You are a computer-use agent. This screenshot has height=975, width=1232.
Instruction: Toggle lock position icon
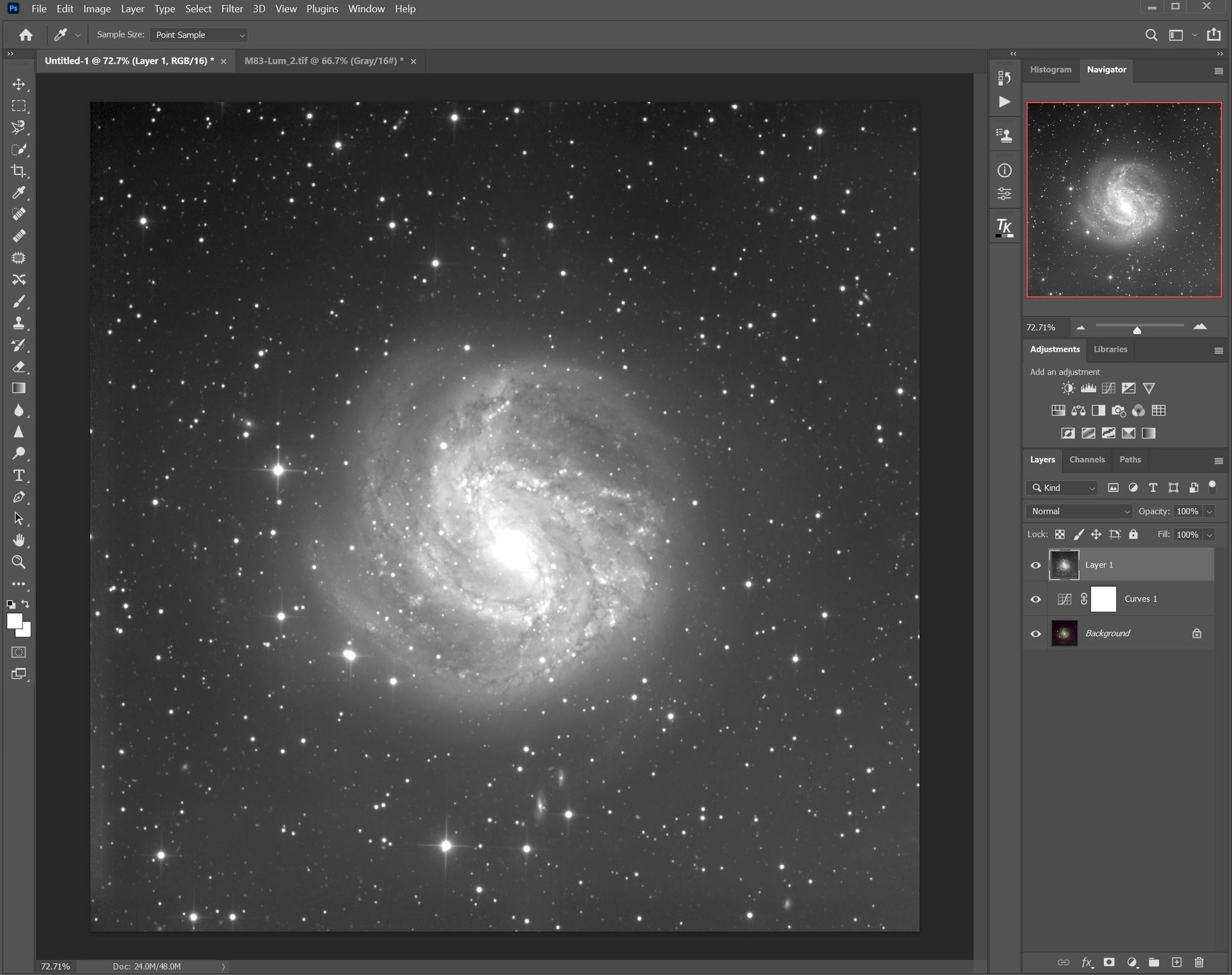pos(1096,534)
